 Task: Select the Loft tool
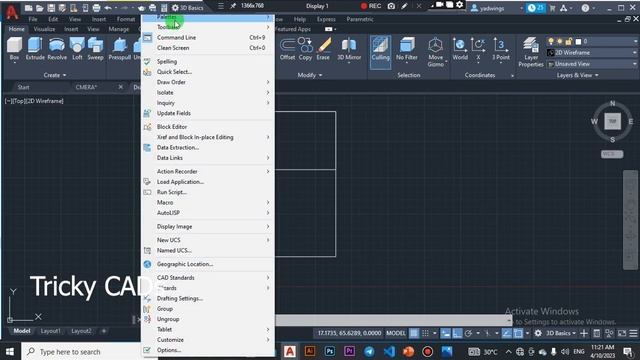coord(77,49)
